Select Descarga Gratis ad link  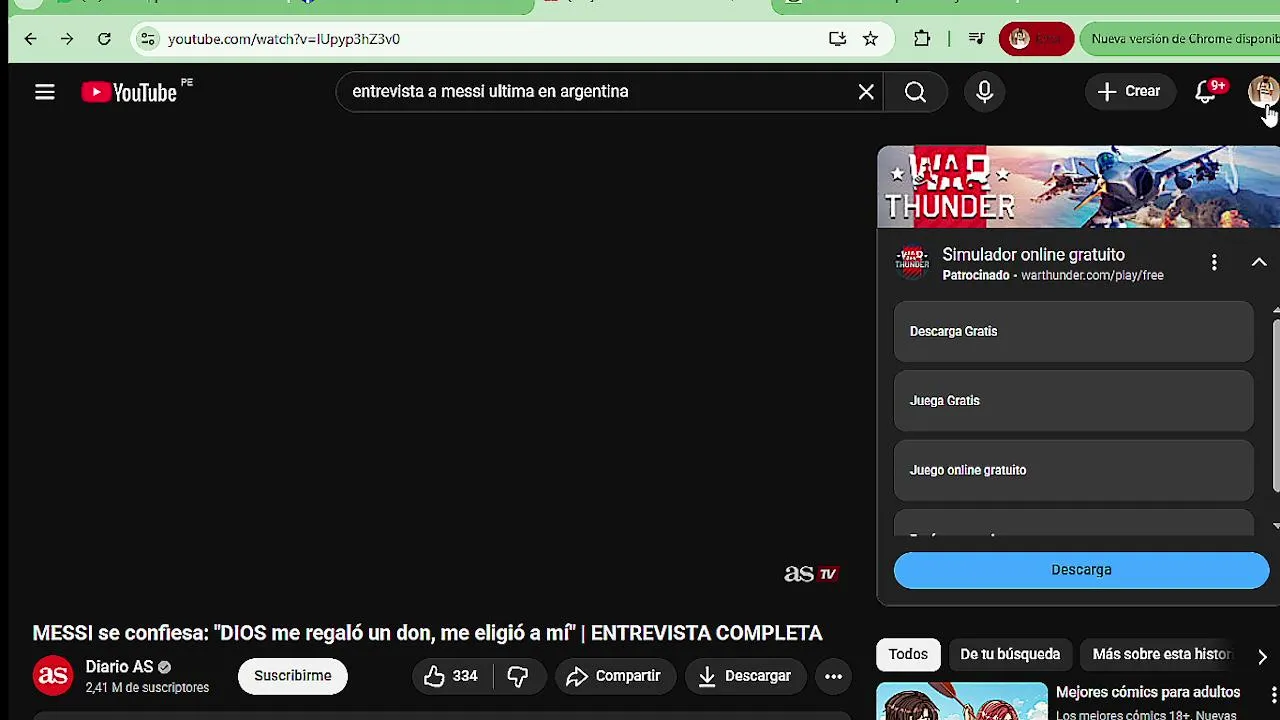[x=1073, y=331]
